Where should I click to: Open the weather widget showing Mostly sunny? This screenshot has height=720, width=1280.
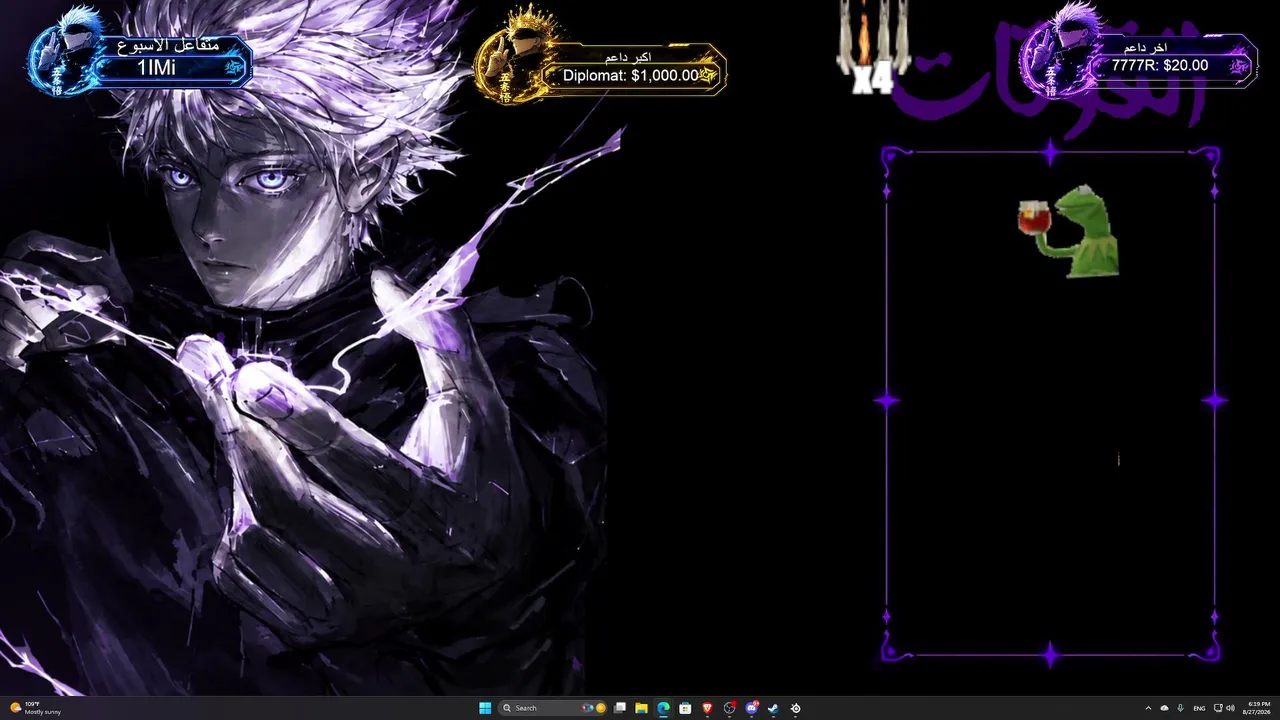(x=36, y=708)
